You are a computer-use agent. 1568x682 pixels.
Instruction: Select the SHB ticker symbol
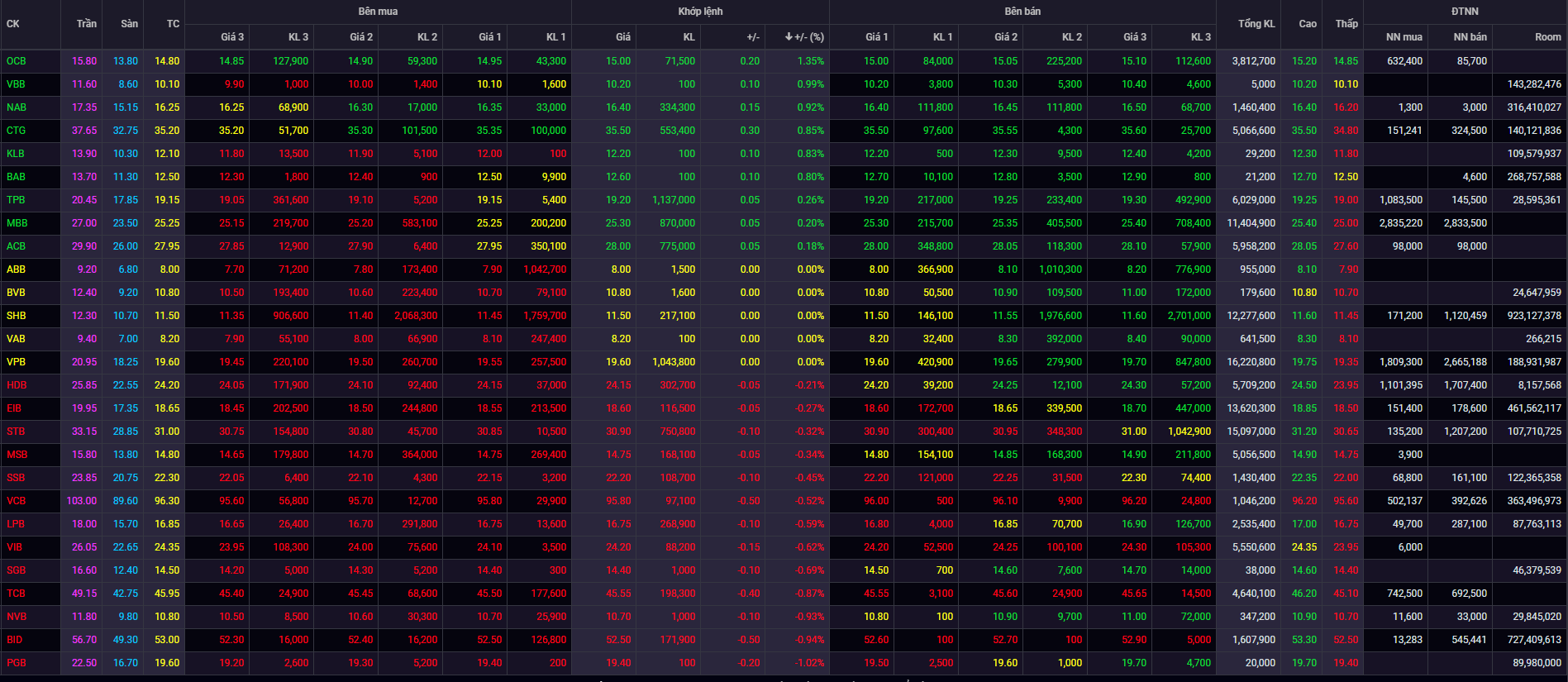16,316
